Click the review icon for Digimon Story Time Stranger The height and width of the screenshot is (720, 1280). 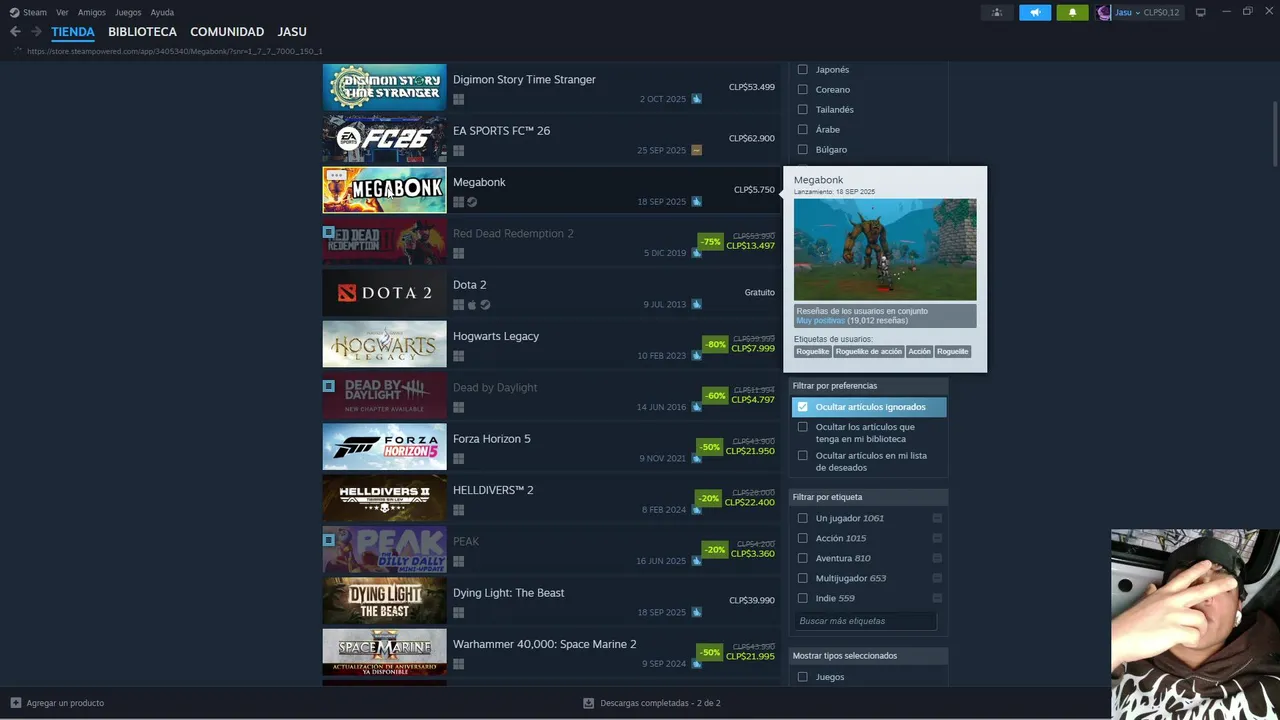coord(696,99)
